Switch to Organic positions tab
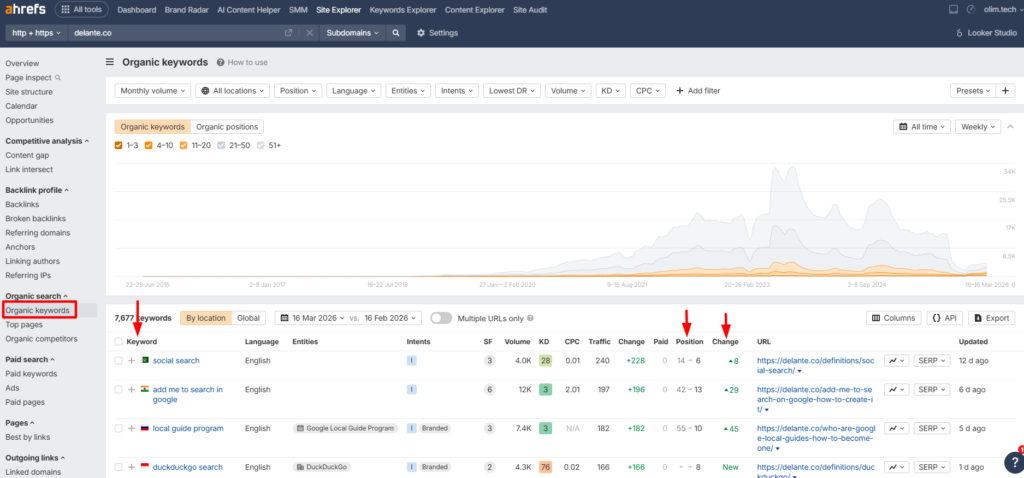 [x=227, y=127]
